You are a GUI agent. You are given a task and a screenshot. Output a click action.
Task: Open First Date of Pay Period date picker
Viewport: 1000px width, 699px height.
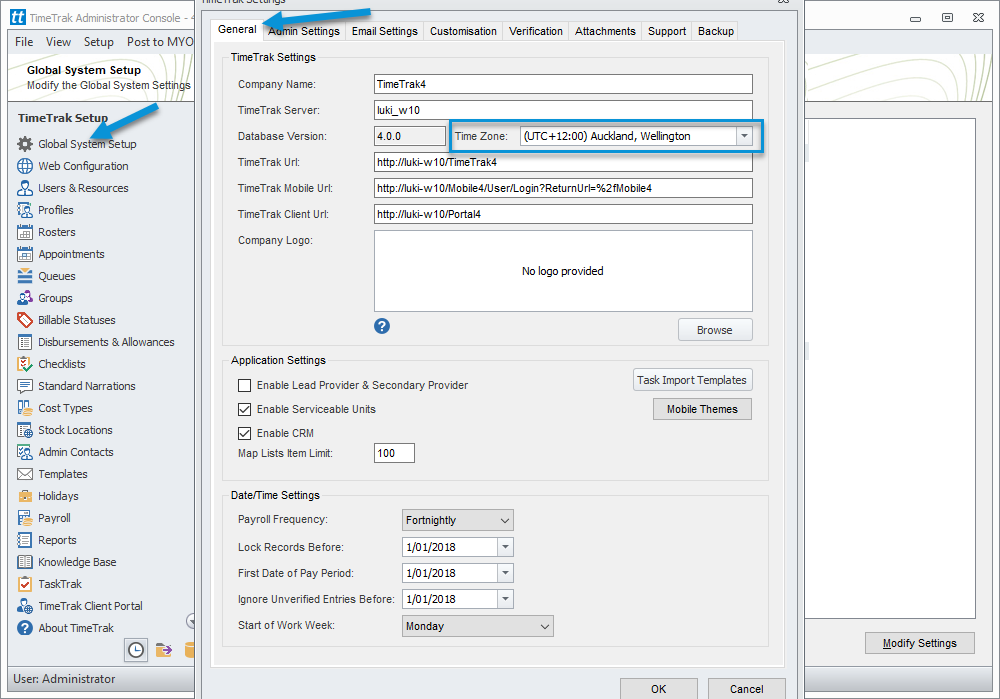[x=505, y=573]
